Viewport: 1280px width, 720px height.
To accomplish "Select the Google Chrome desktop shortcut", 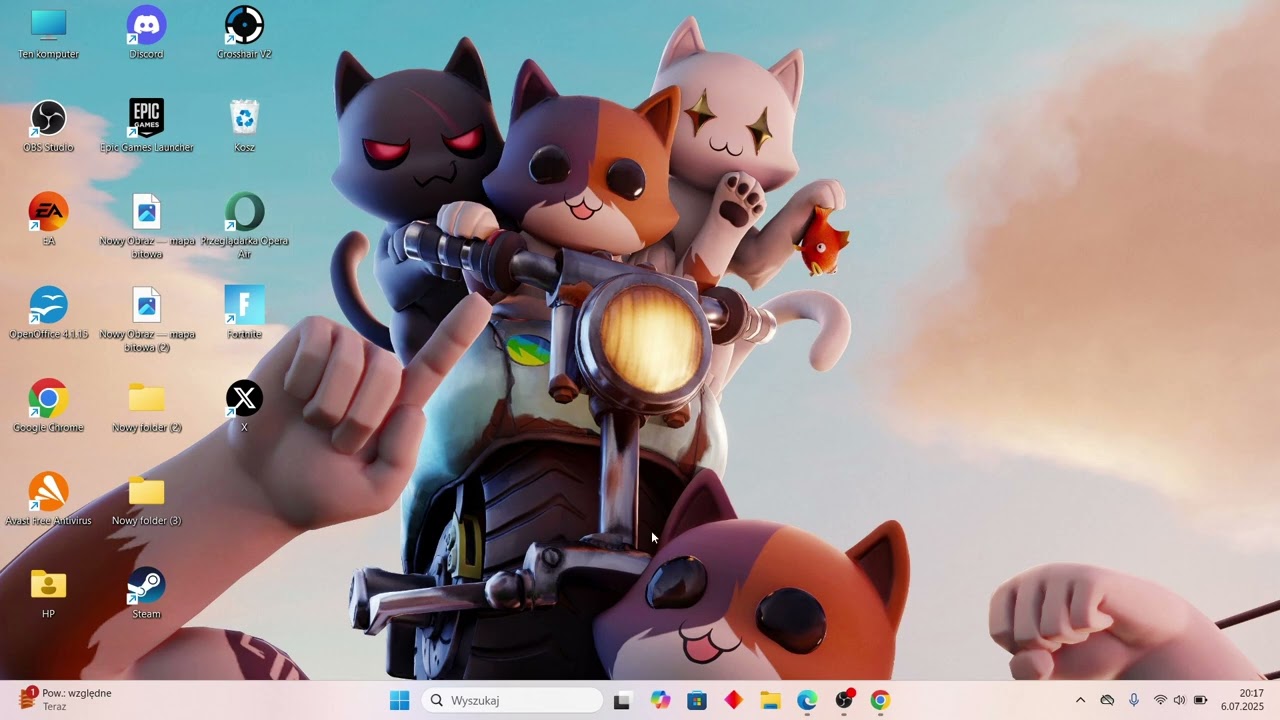I will pyautogui.click(x=48, y=406).
